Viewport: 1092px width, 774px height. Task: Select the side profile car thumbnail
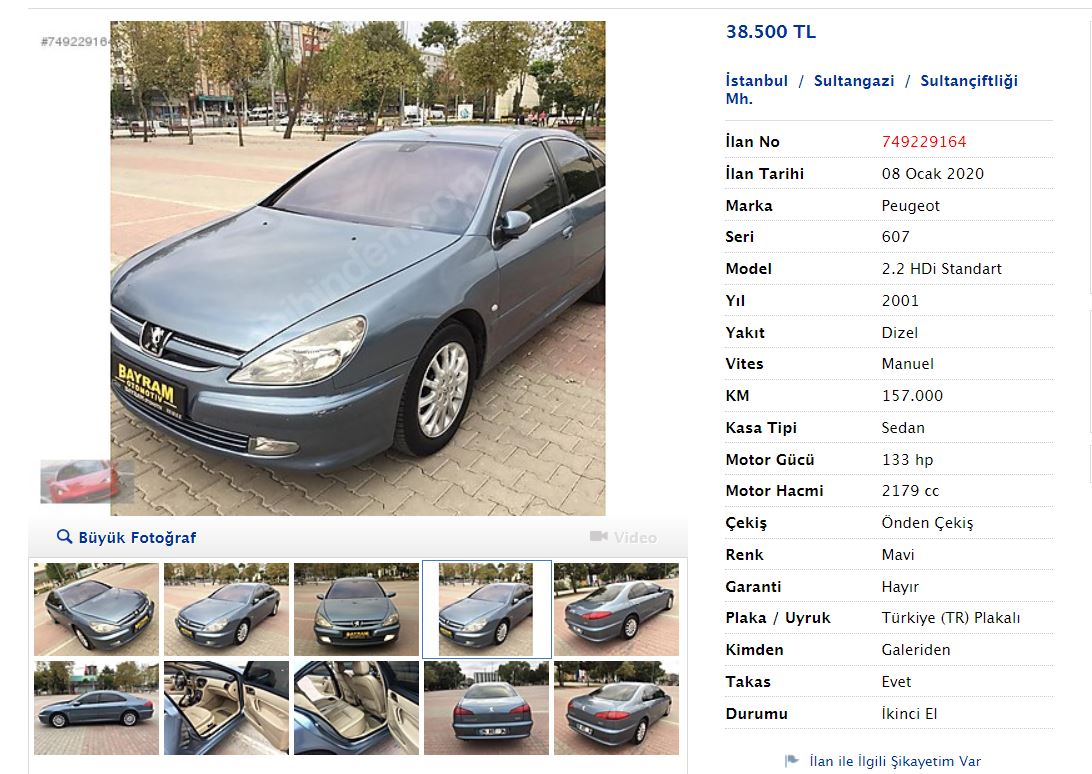click(96, 708)
